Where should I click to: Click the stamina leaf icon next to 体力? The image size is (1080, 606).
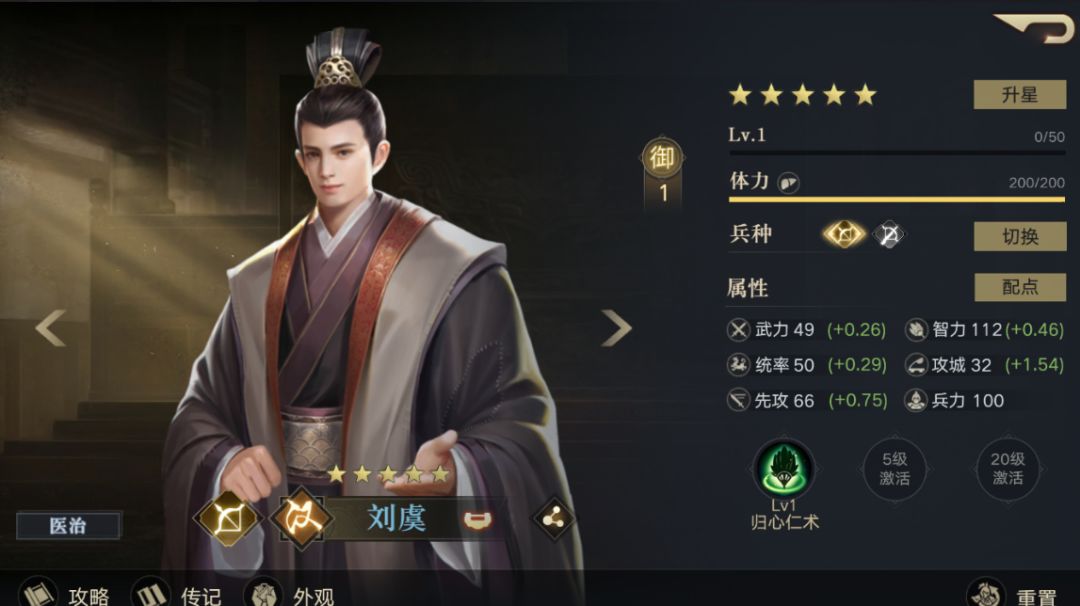pos(788,182)
